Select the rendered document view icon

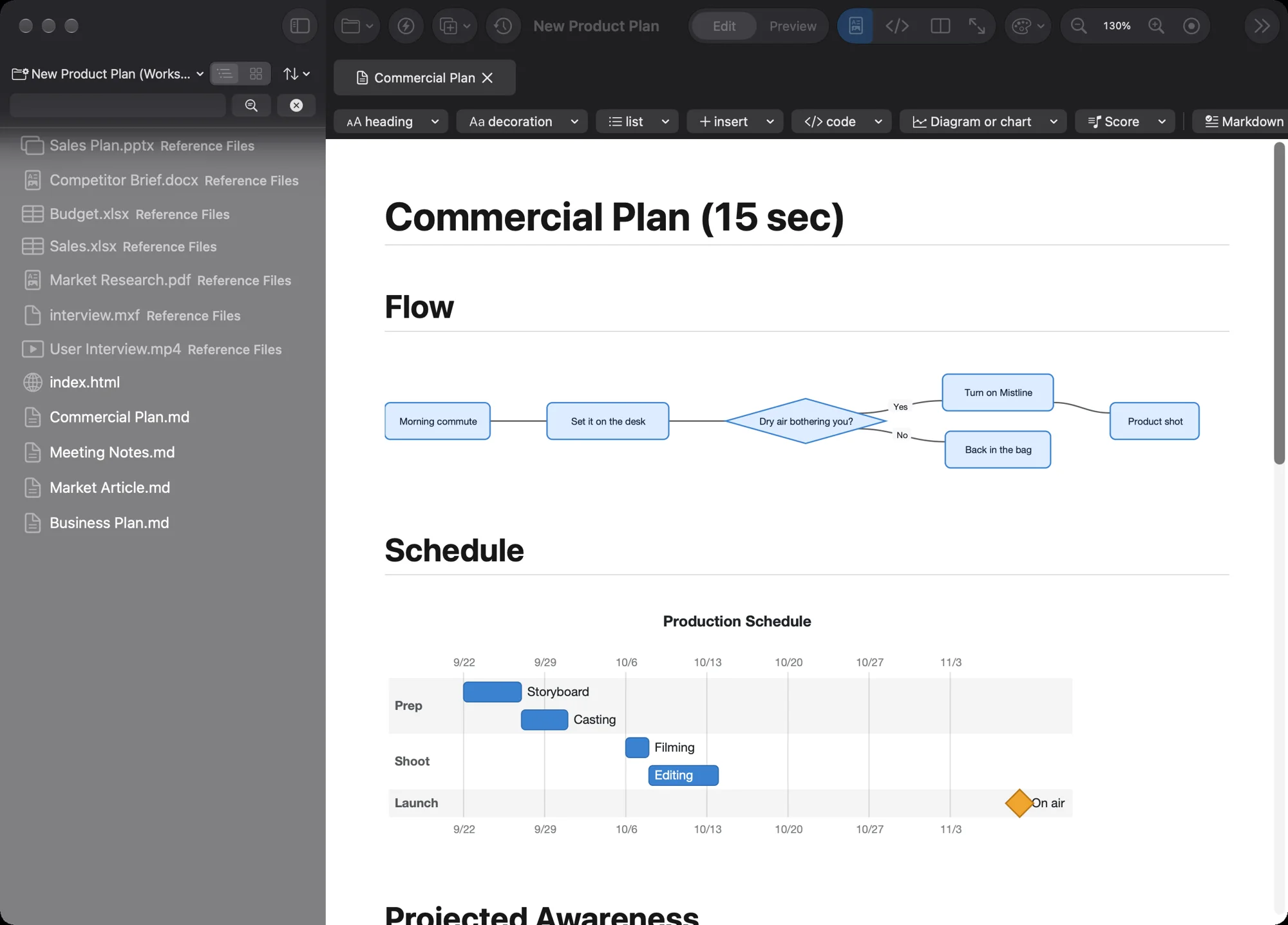click(x=855, y=26)
